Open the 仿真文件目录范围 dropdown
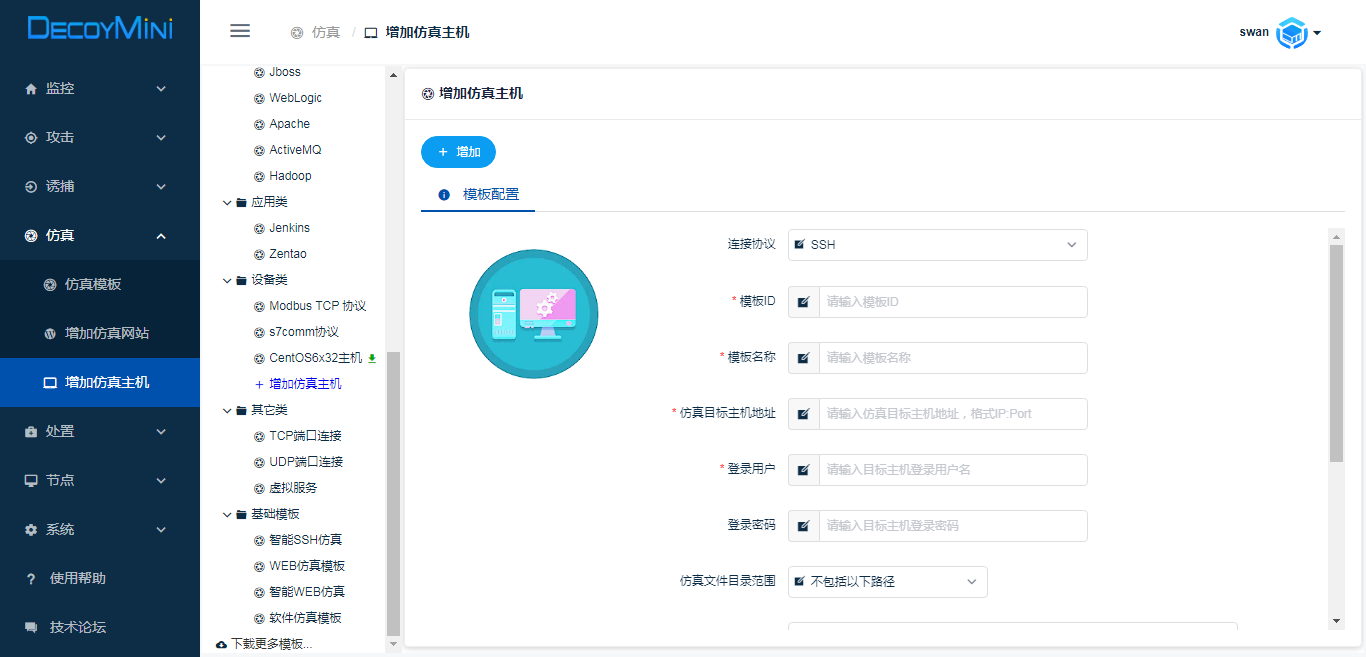 (x=887, y=582)
